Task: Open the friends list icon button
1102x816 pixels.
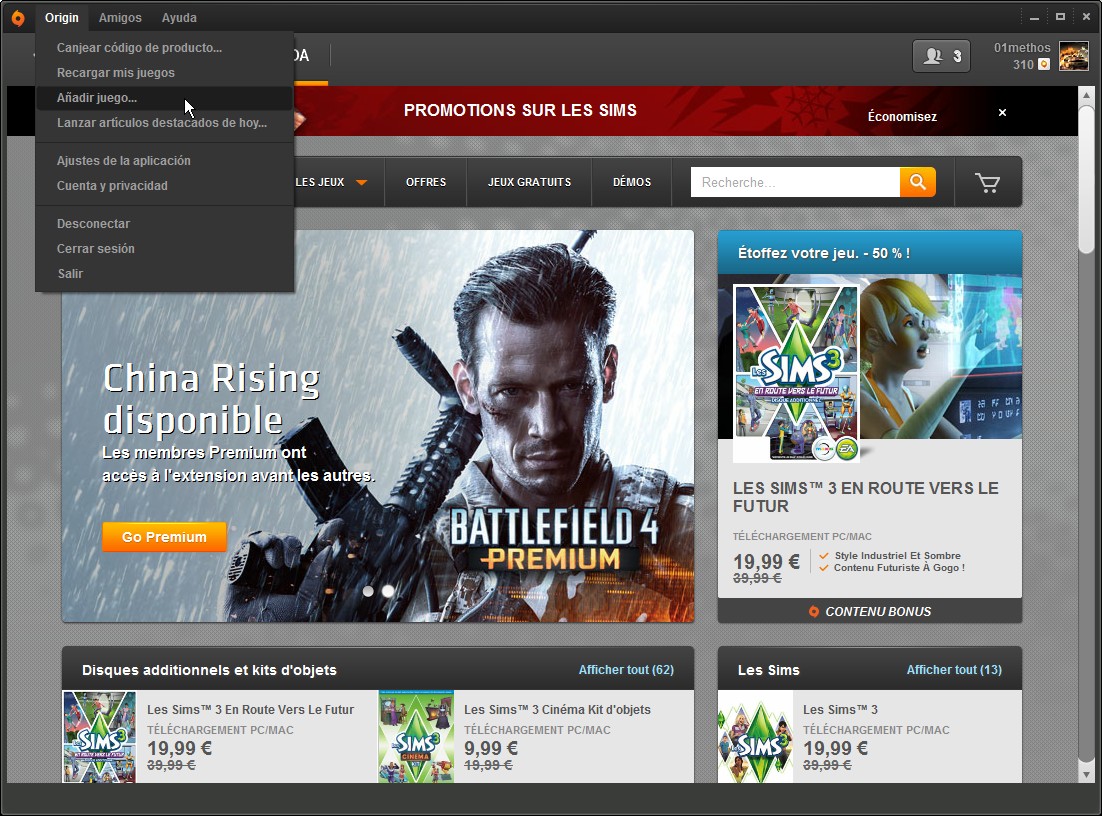Action: pos(941,56)
